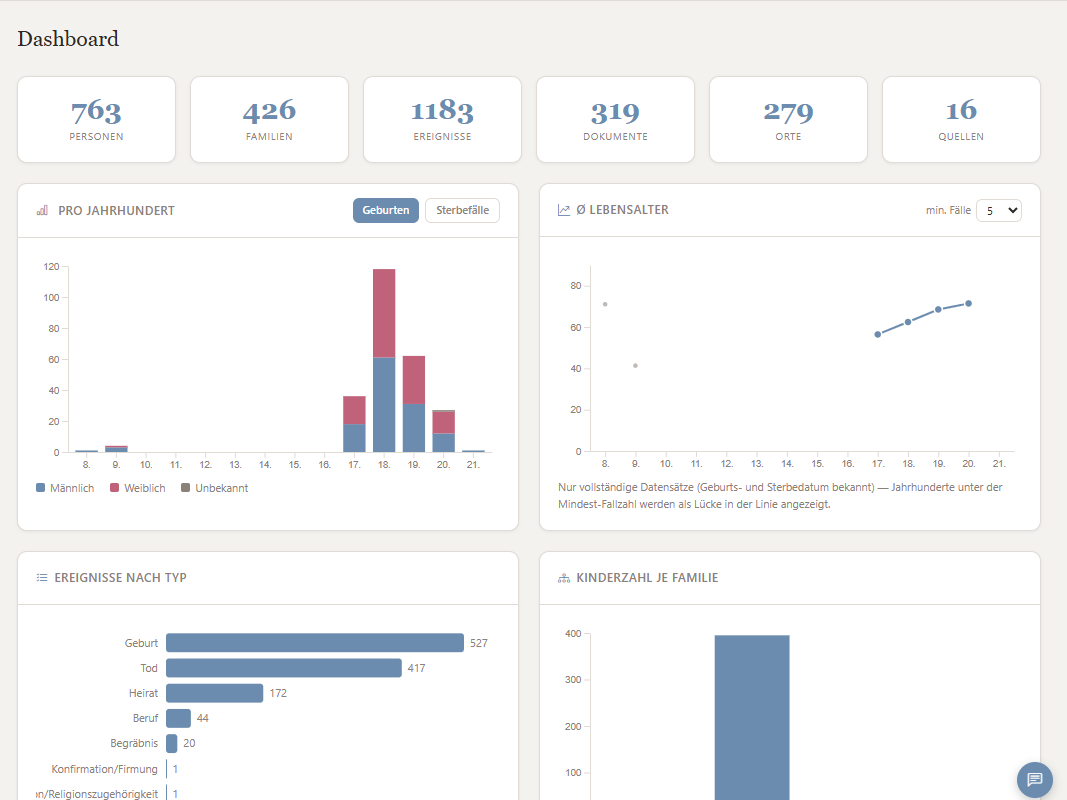Click the min. Fälle label

tap(948, 211)
